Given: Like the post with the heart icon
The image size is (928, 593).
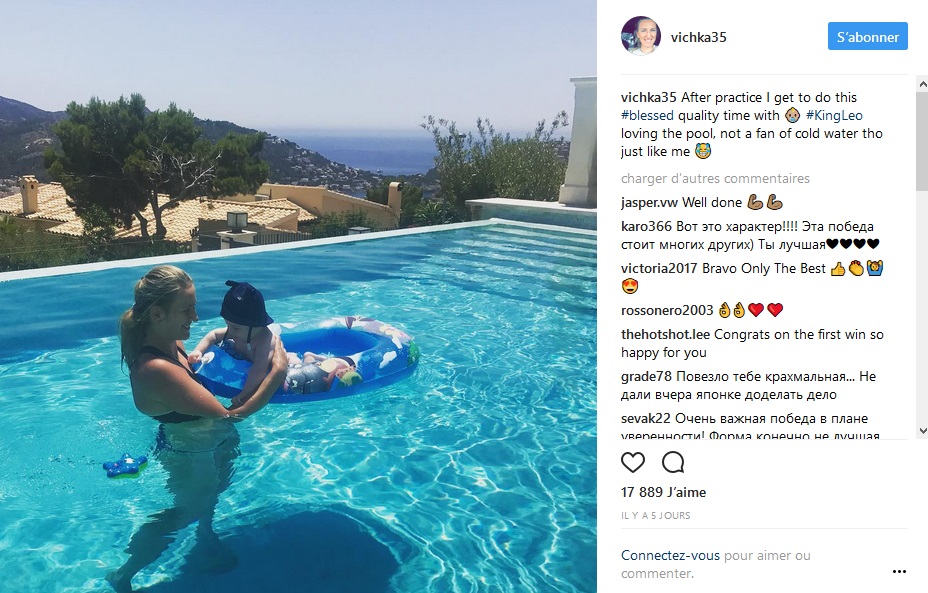Looking at the screenshot, I should pyautogui.click(x=633, y=462).
